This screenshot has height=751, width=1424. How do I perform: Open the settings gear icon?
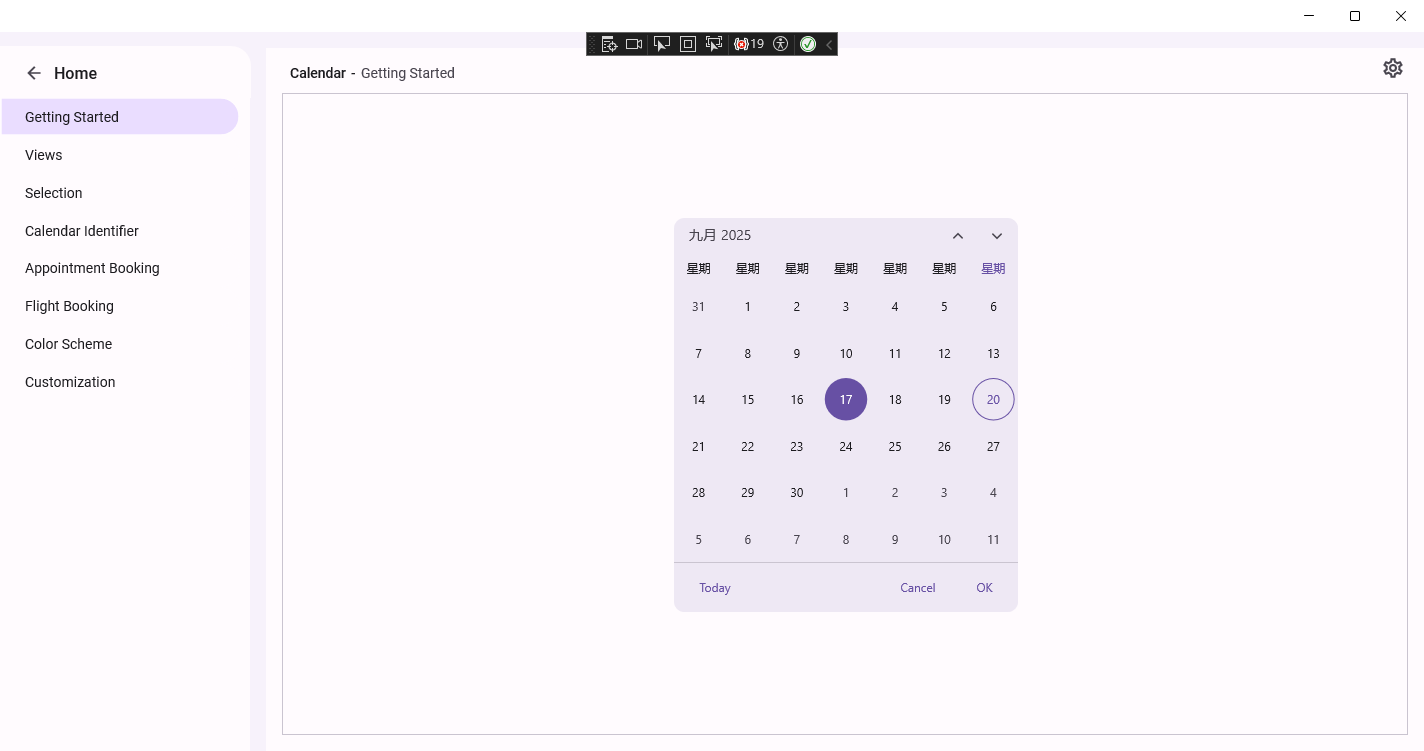click(1393, 68)
